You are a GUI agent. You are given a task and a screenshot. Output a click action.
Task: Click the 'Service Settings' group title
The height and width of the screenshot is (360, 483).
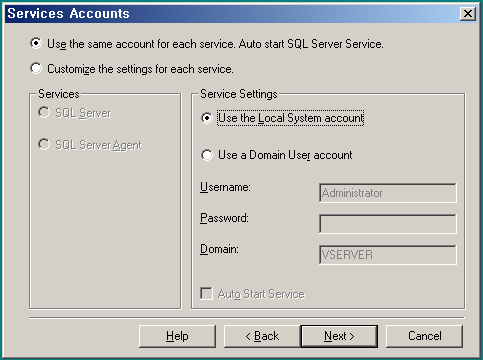pyautogui.click(x=239, y=94)
